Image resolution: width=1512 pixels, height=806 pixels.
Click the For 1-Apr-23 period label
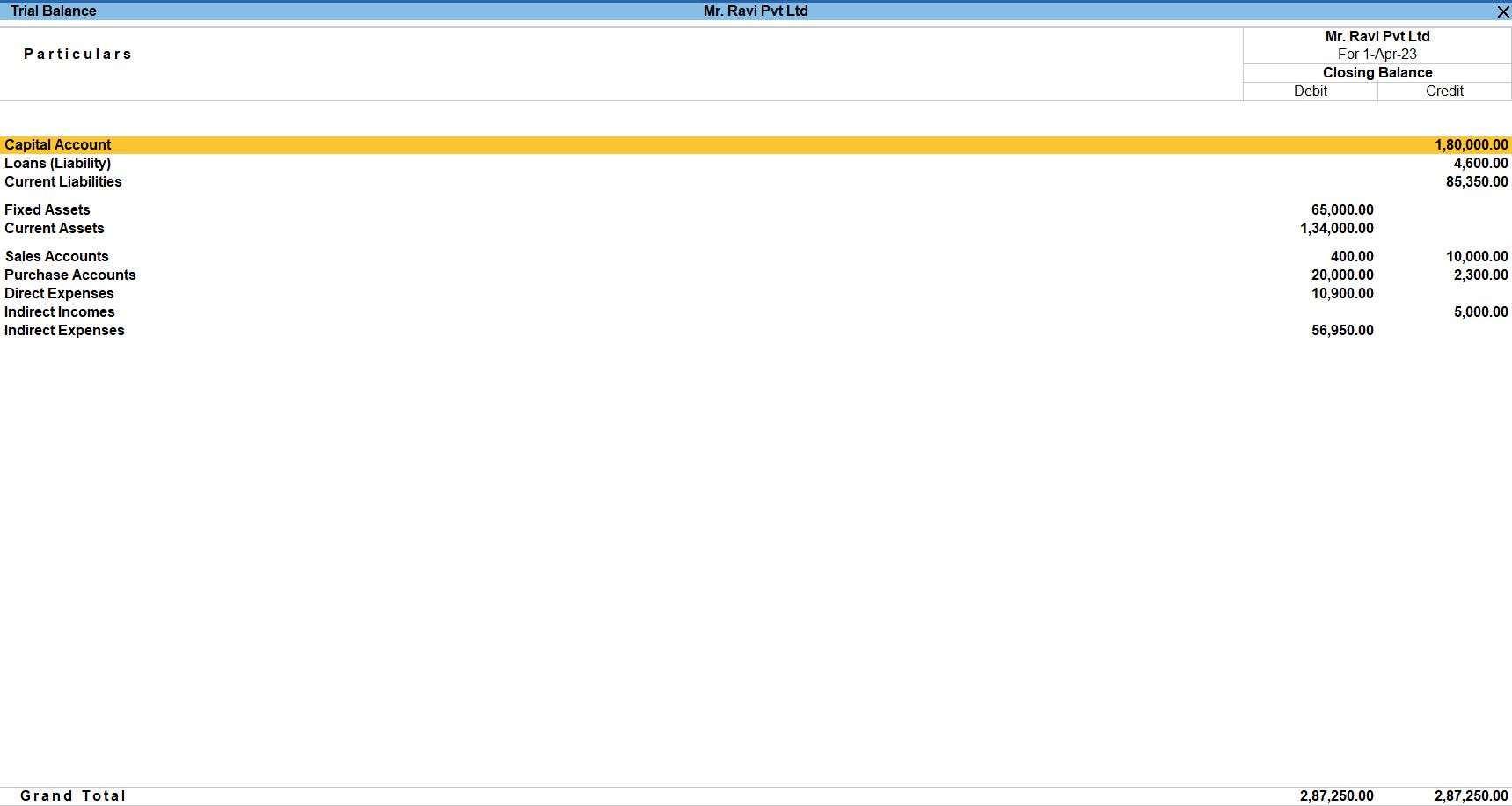1377,55
